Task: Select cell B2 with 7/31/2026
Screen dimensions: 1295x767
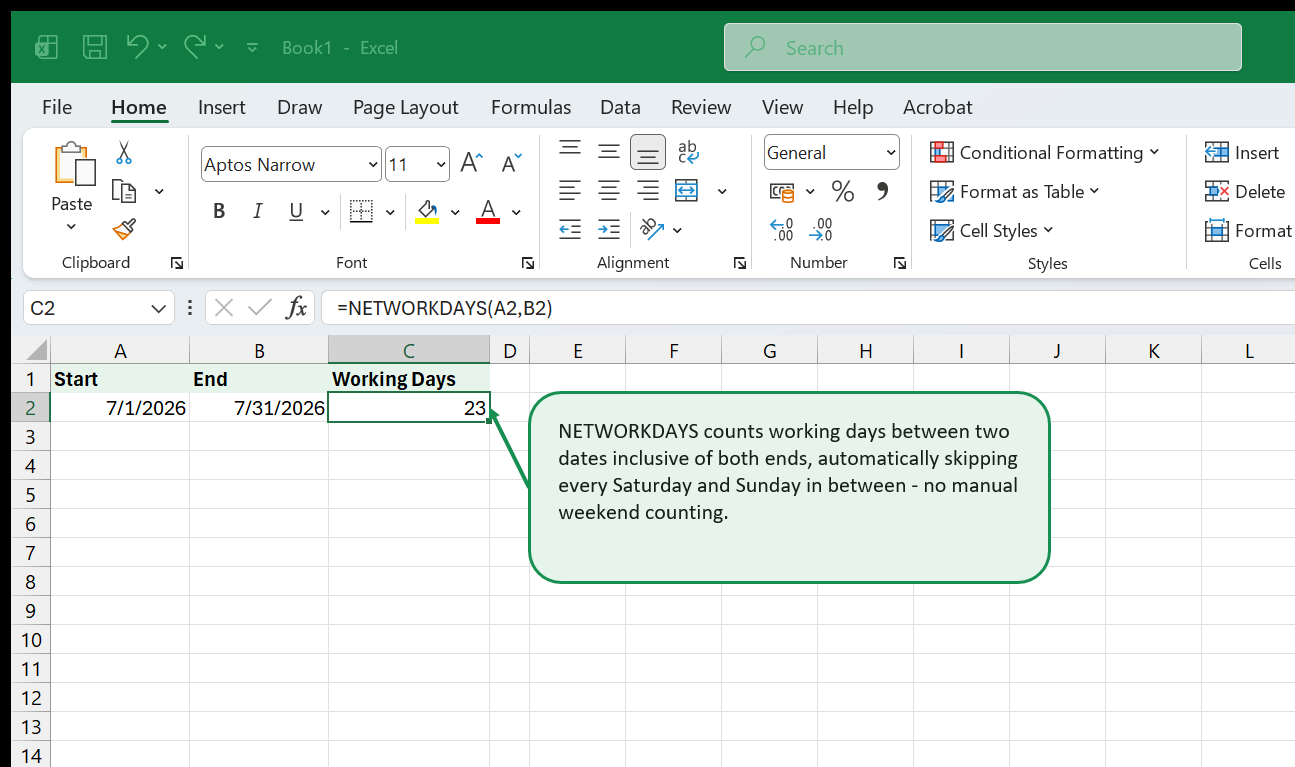Action: (259, 408)
